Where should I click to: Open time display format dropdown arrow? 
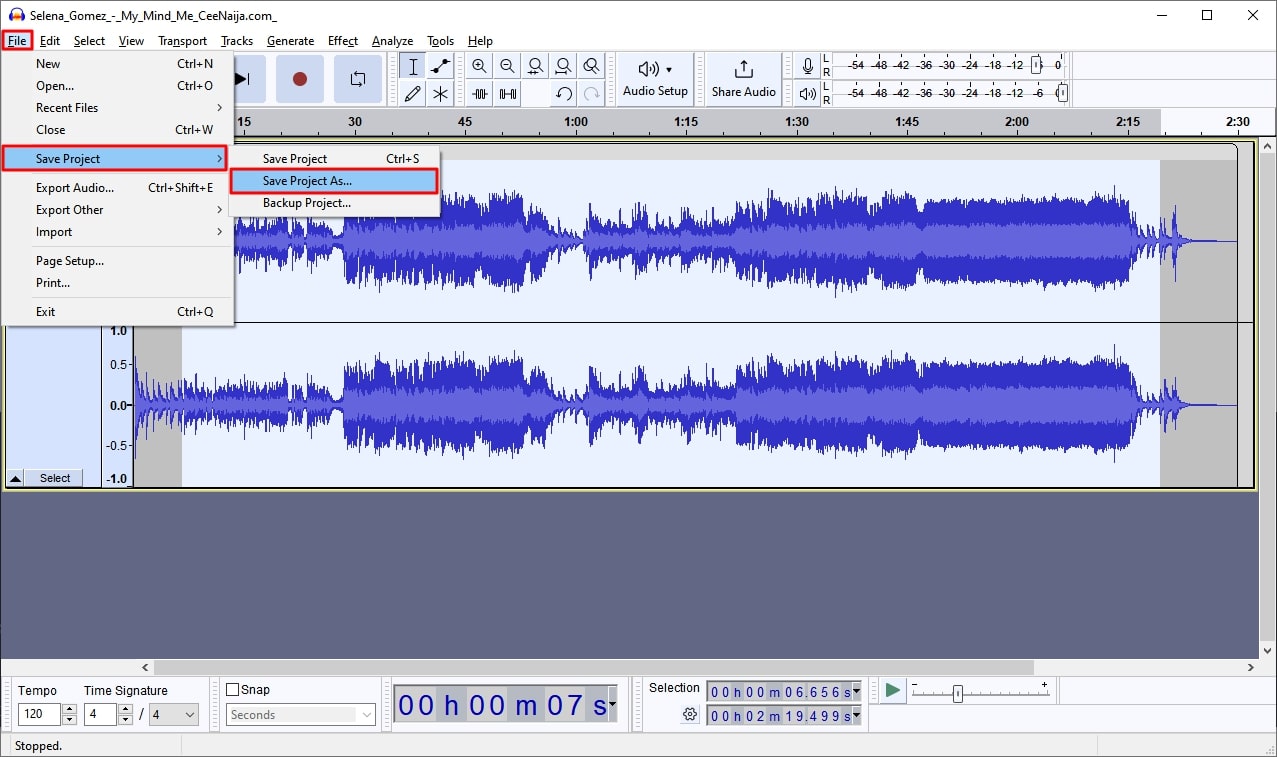pyautogui.click(x=612, y=705)
